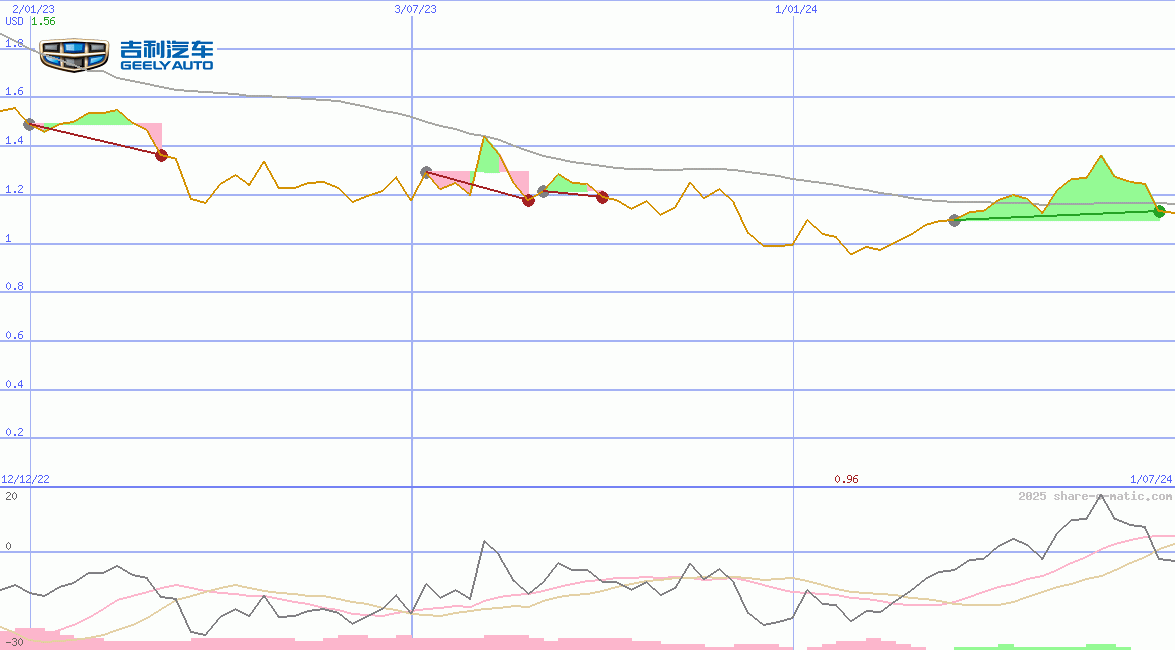Select the 2/01/23 date label
Screen dimensions: 1175x650
[x=32, y=7]
